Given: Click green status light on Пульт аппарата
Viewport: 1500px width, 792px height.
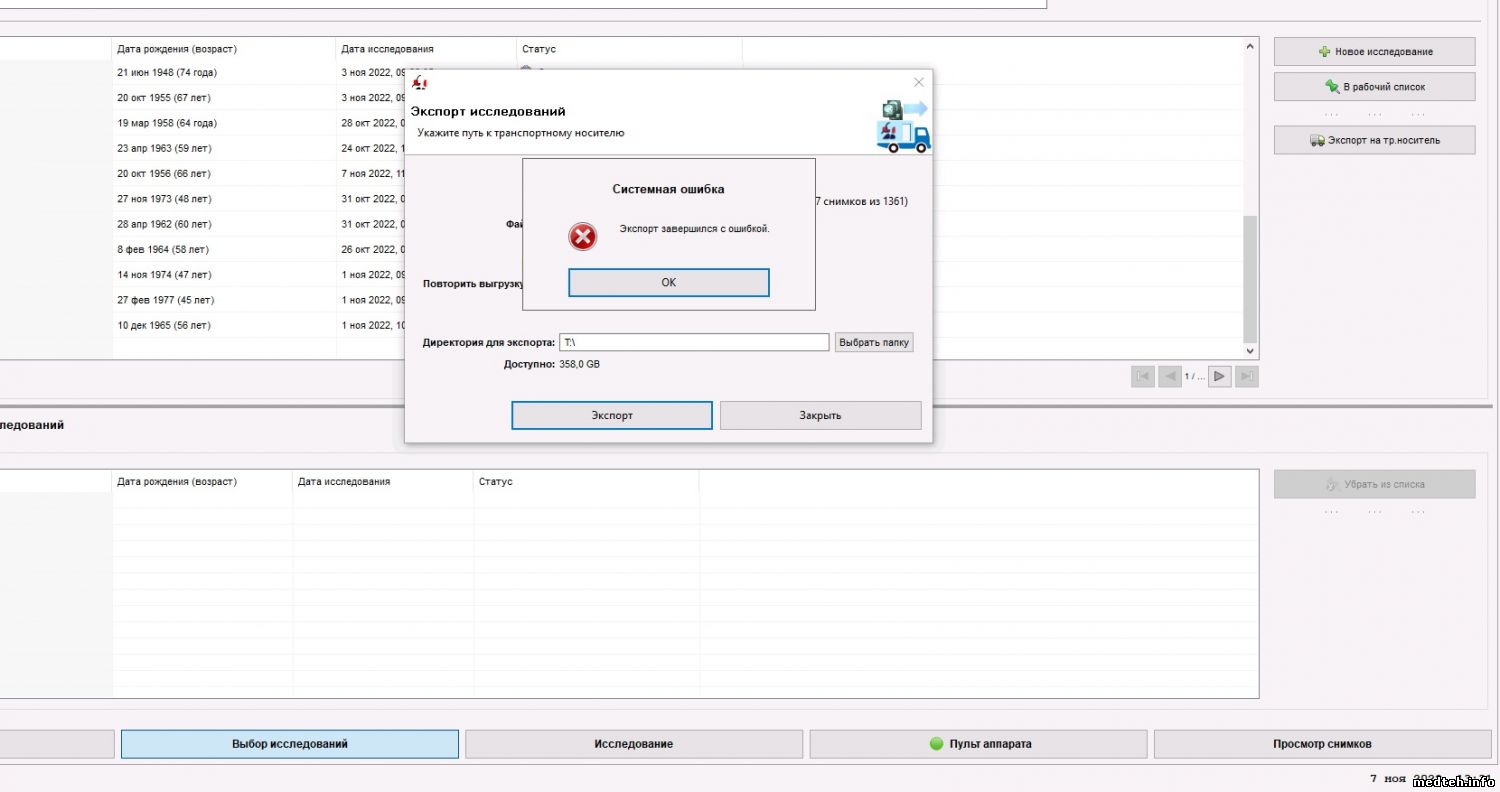Looking at the screenshot, I should click(936, 744).
